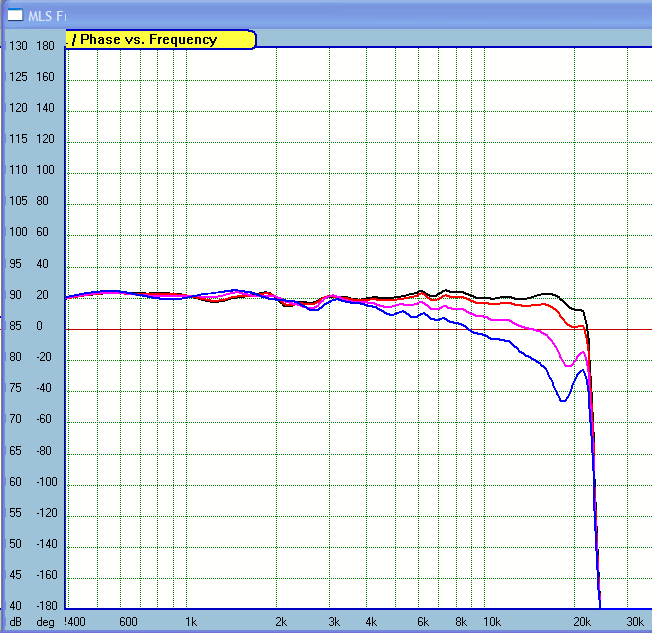Click the 4k frequency label
This screenshot has height=633, width=652.
[371, 621]
